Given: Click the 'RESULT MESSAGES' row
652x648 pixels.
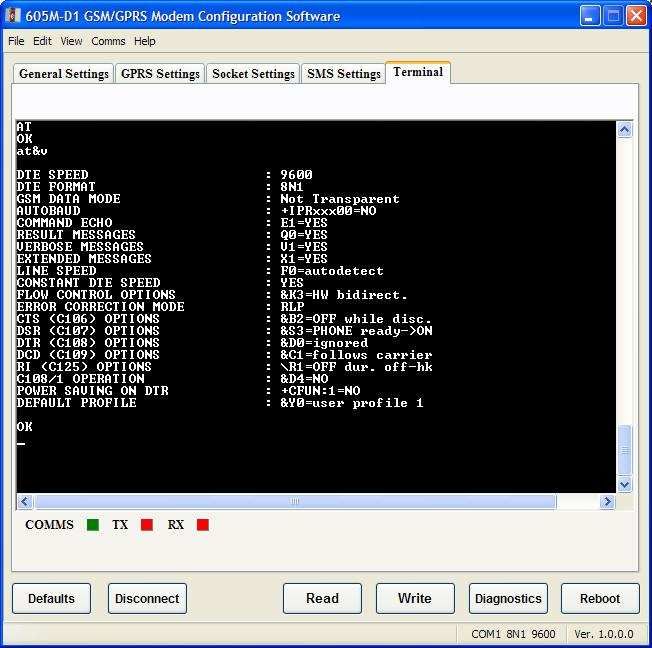Looking at the screenshot, I should 172,235.
